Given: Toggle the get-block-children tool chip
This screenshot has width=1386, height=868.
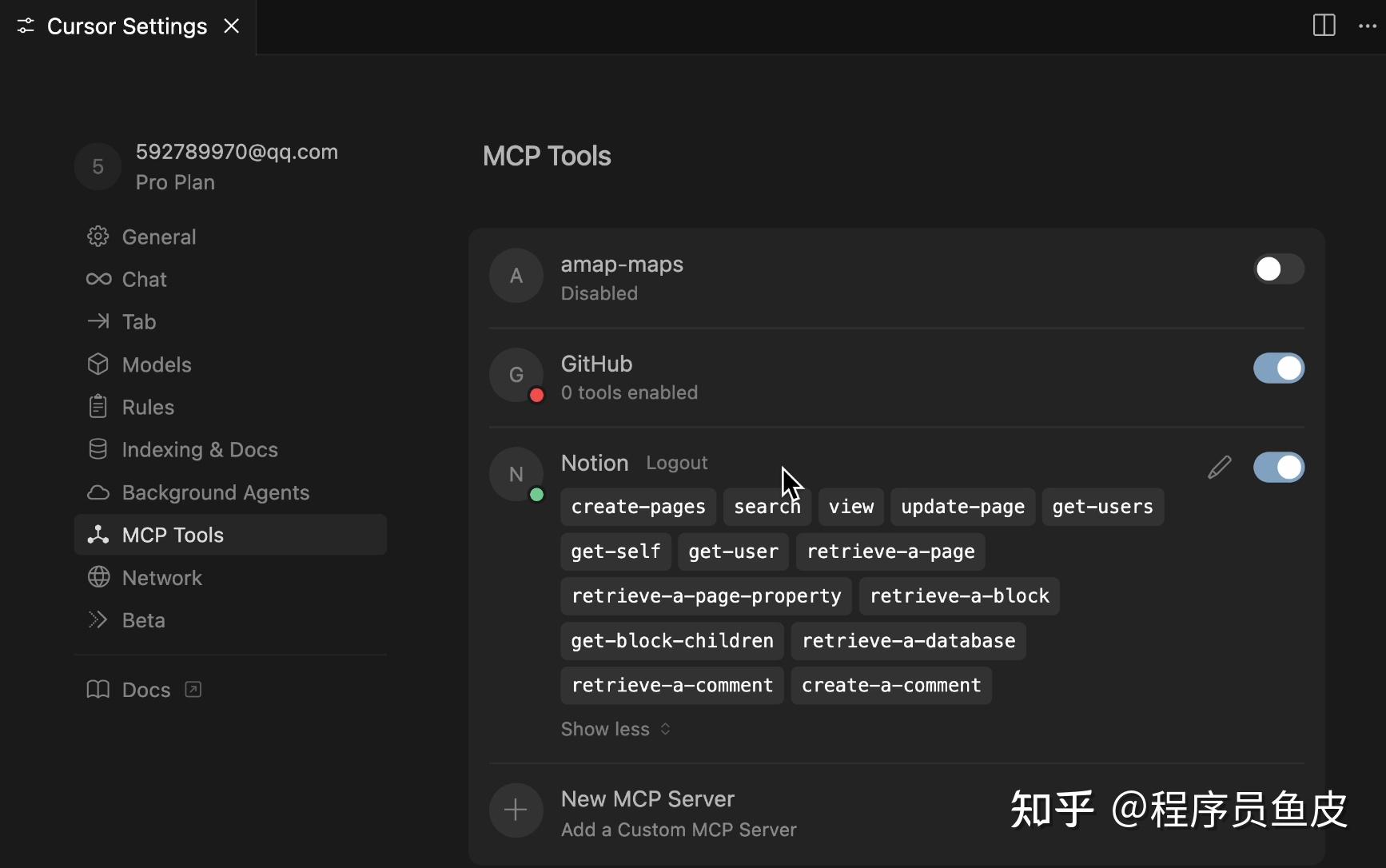Looking at the screenshot, I should click(x=672, y=641).
